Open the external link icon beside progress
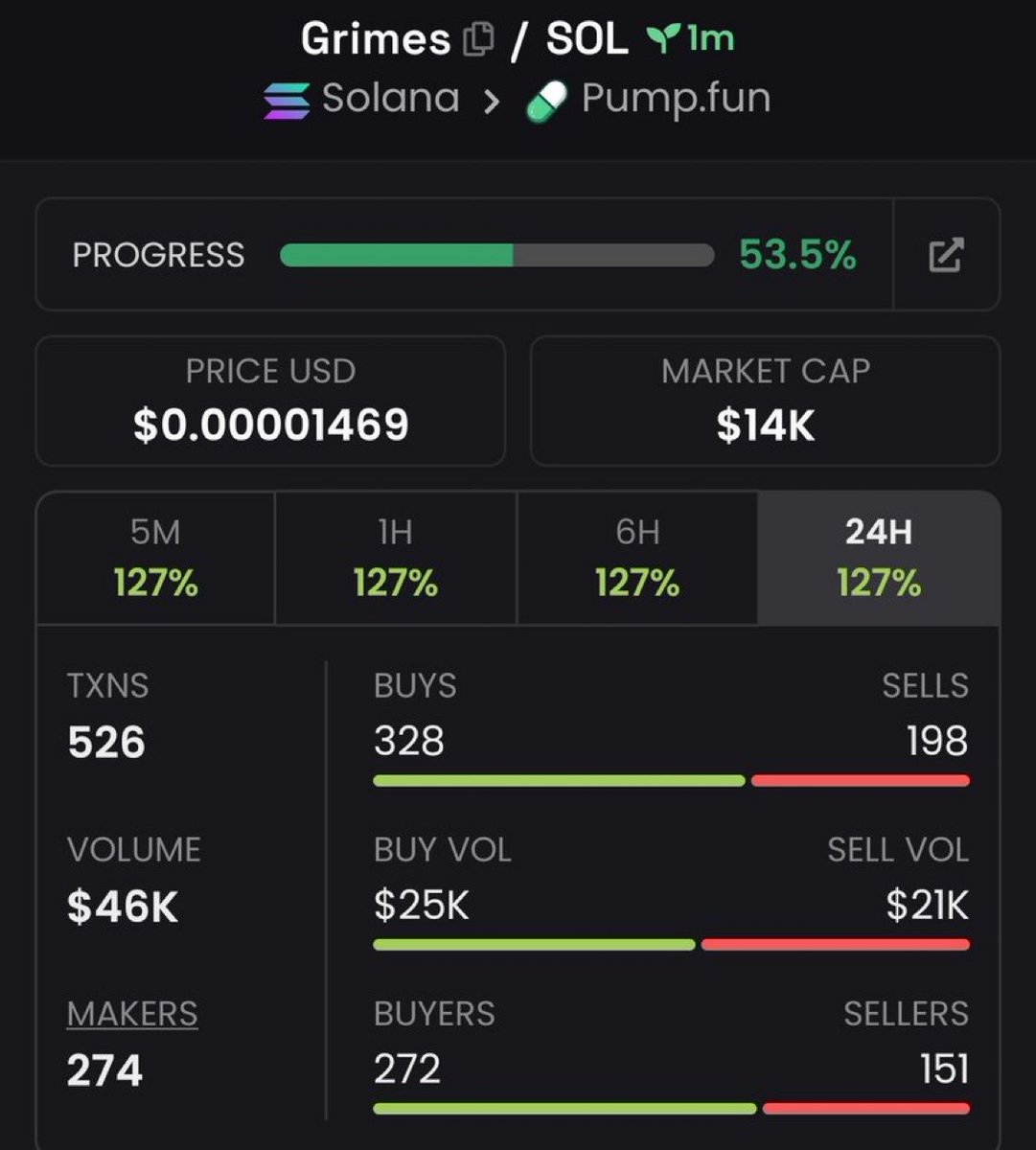The image size is (1036, 1150). click(946, 255)
